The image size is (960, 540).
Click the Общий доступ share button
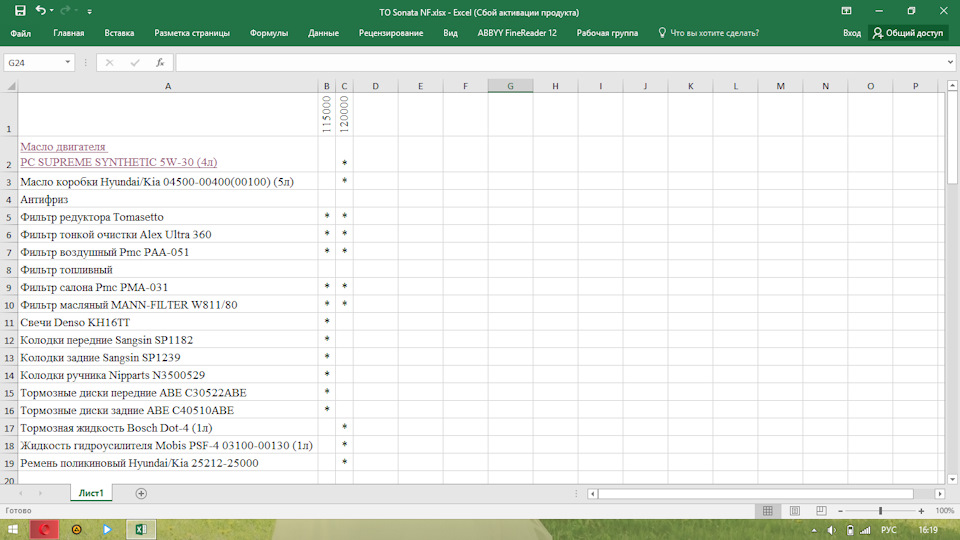(909, 33)
